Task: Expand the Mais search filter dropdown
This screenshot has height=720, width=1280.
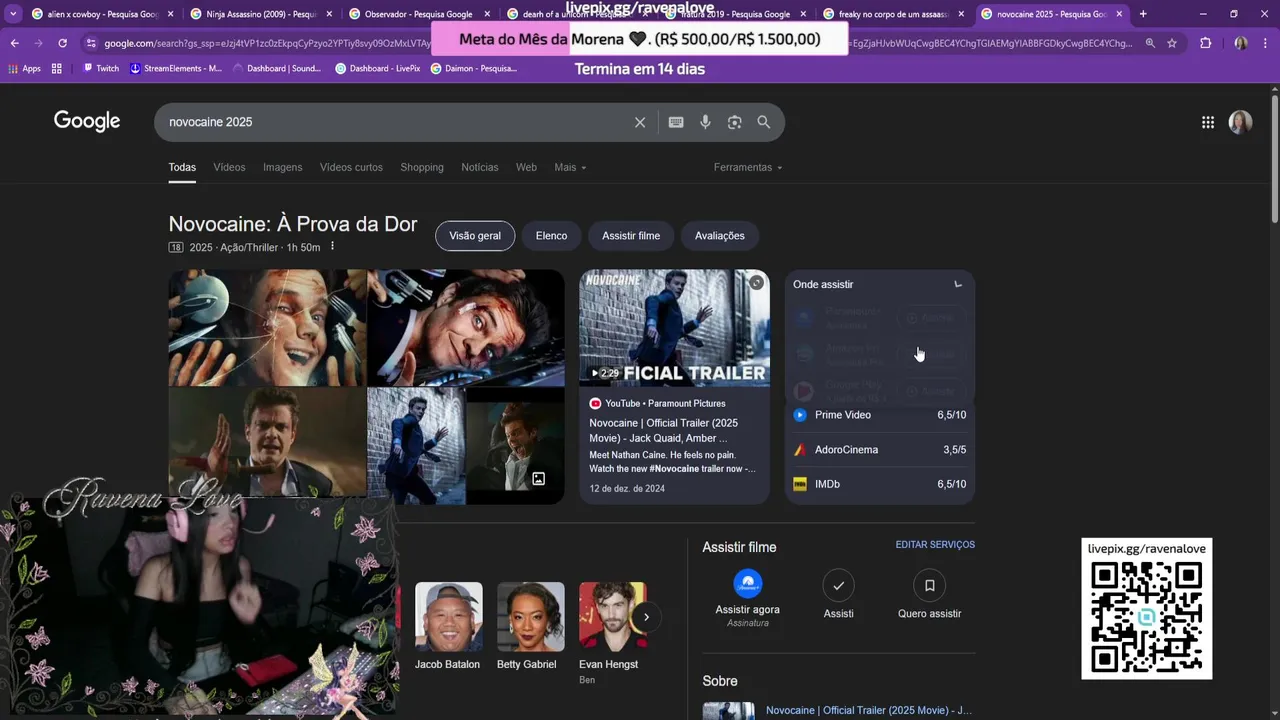Action: (x=570, y=167)
